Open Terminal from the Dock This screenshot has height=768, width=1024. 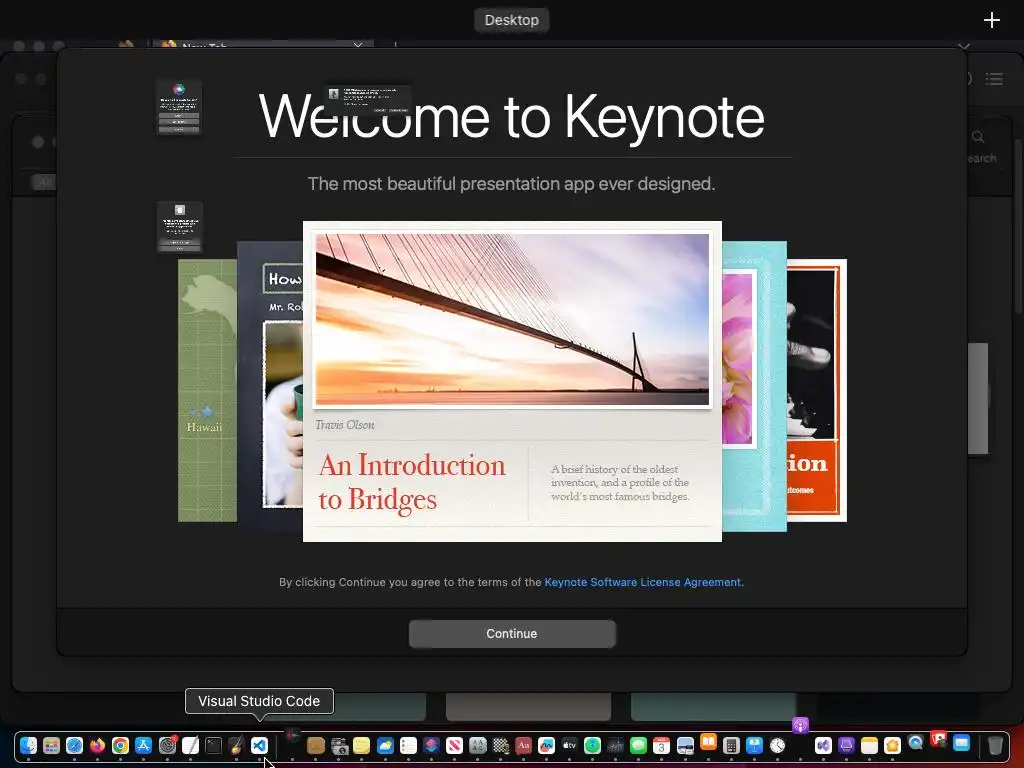(x=214, y=745)
